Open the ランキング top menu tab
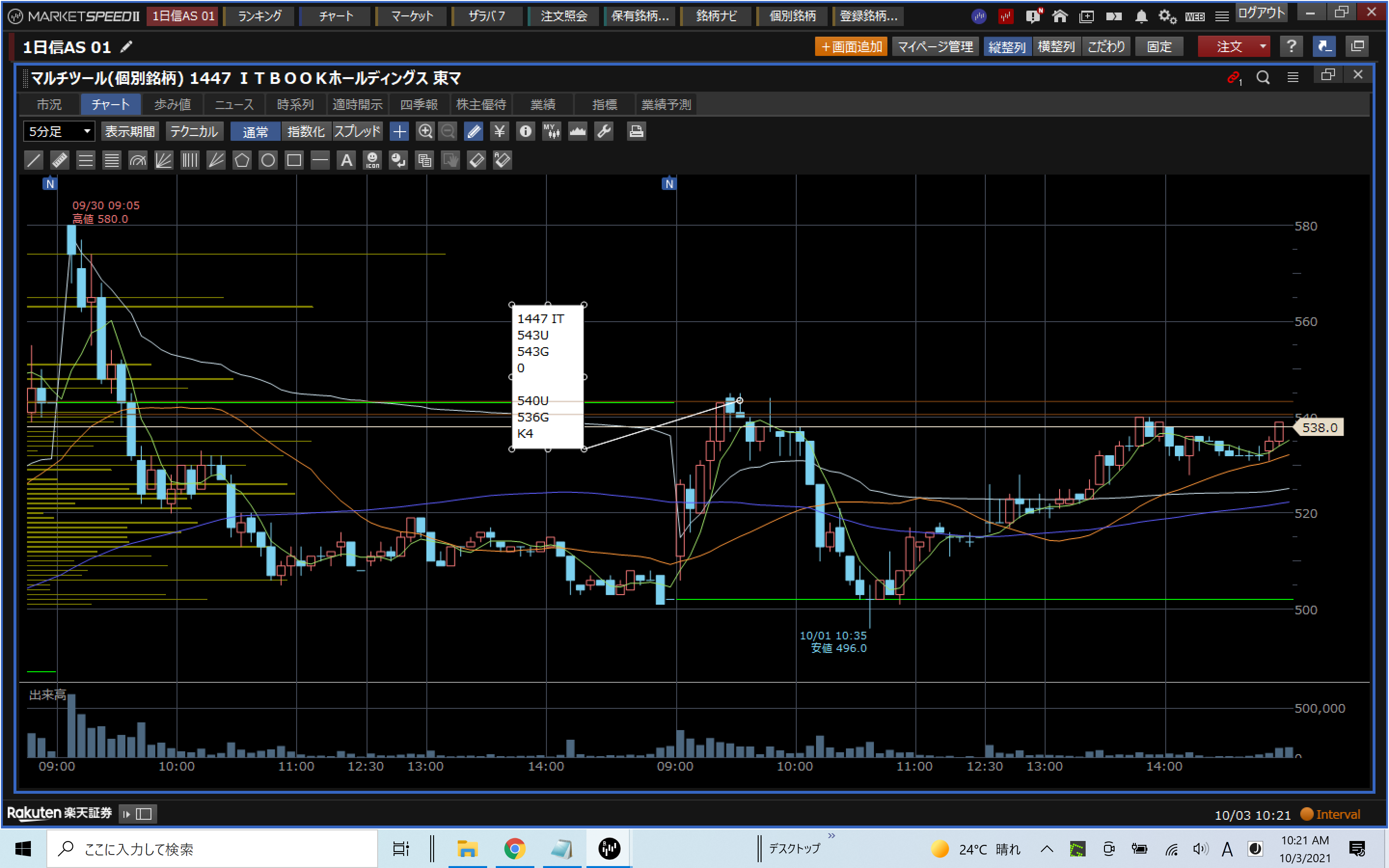 point(260,16)
